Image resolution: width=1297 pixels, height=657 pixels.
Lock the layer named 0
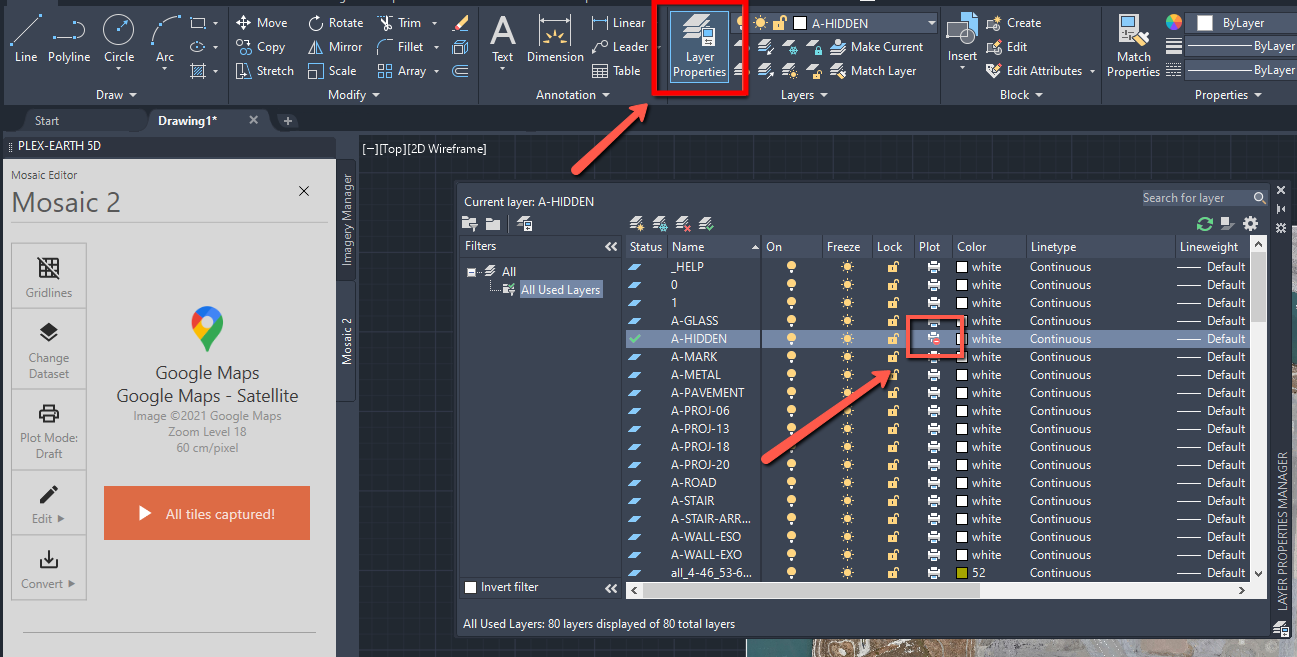[892, 285]
